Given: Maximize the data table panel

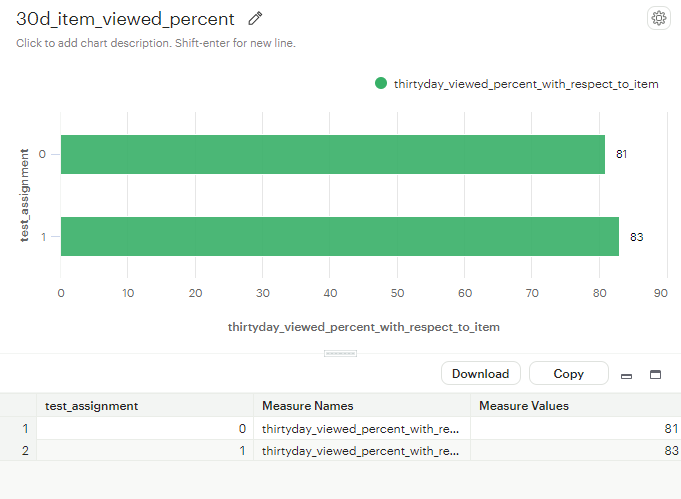Looking at the screenshot, I should [656, 375].
